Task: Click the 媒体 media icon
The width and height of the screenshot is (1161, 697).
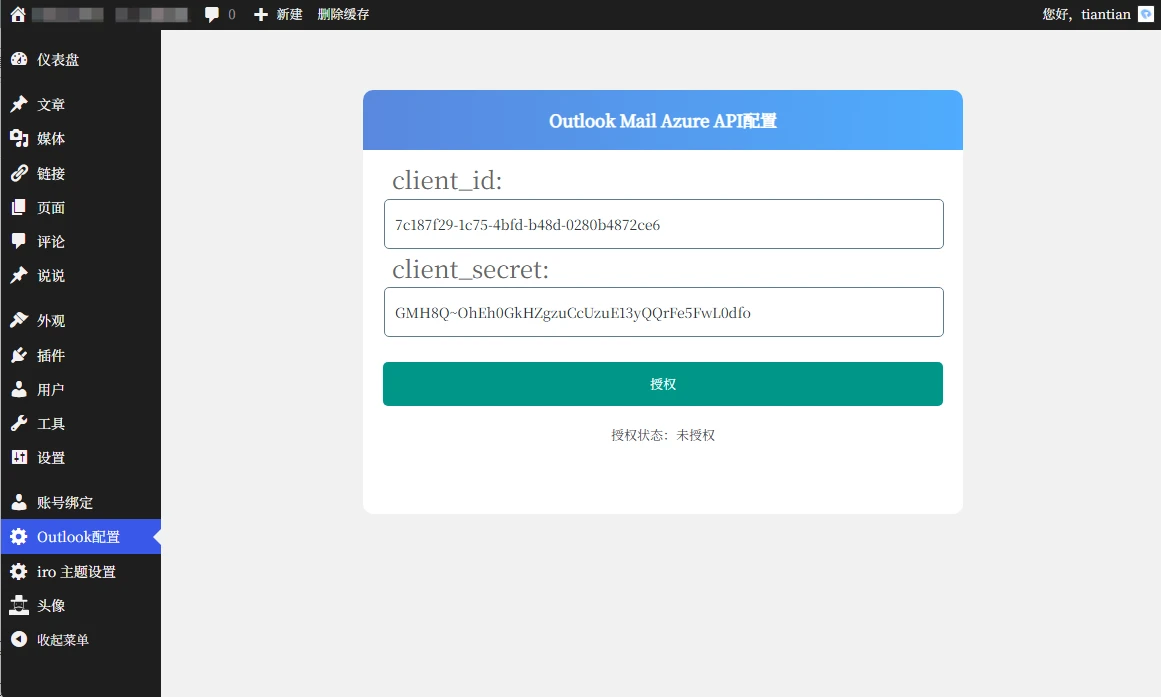Action: (19, 139)
